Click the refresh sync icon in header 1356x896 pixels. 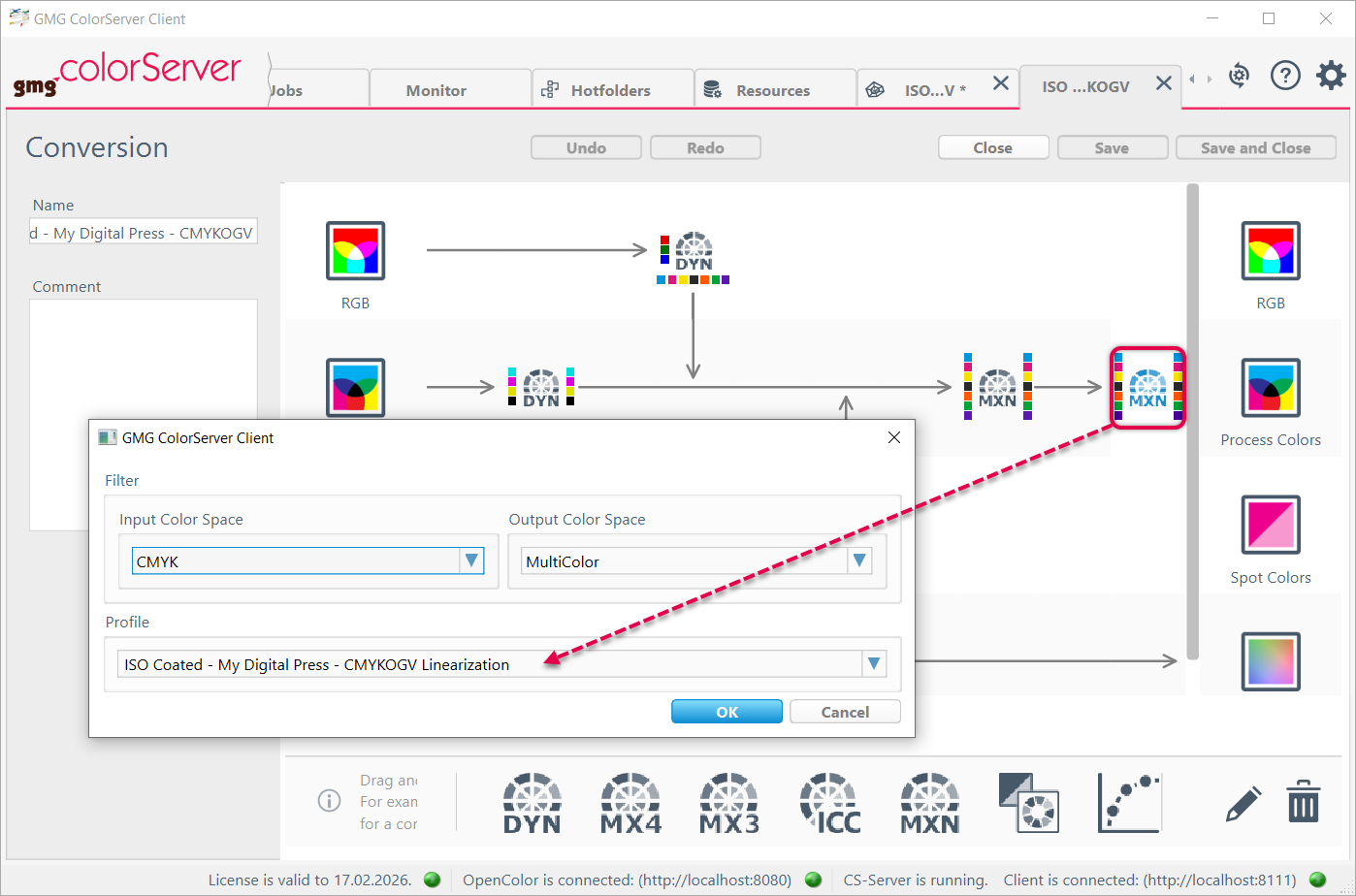pyautogui.click(x=1239, y=76)
